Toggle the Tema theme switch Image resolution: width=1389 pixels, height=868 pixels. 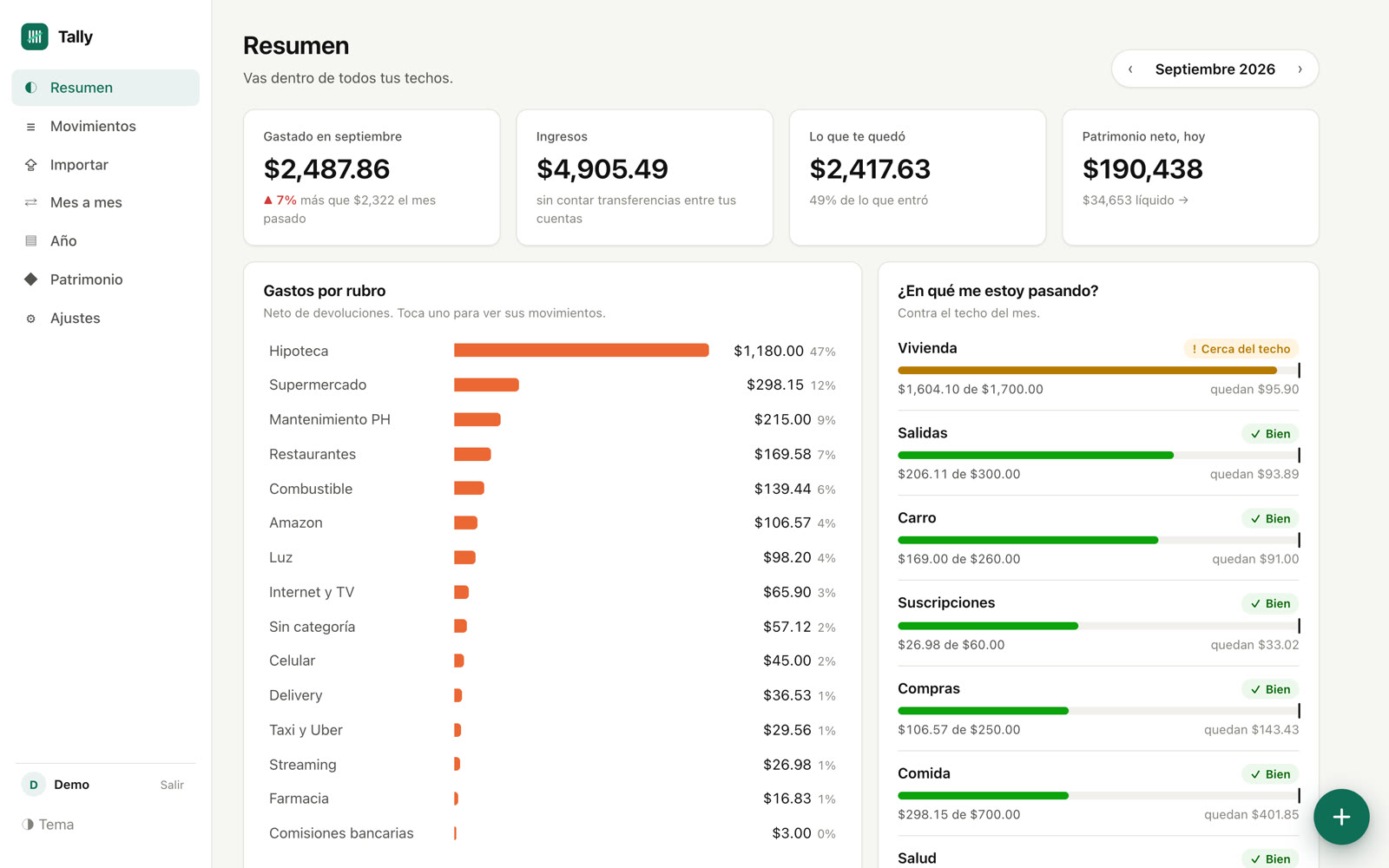(49, 825)
